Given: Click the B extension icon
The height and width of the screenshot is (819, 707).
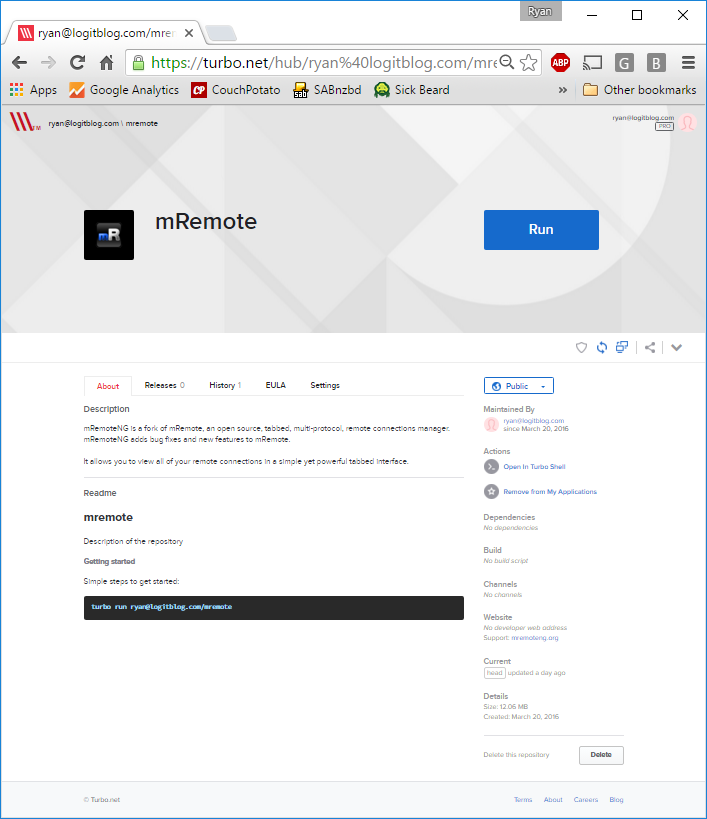Looking at the screenshot, I should tap(656, 63).
